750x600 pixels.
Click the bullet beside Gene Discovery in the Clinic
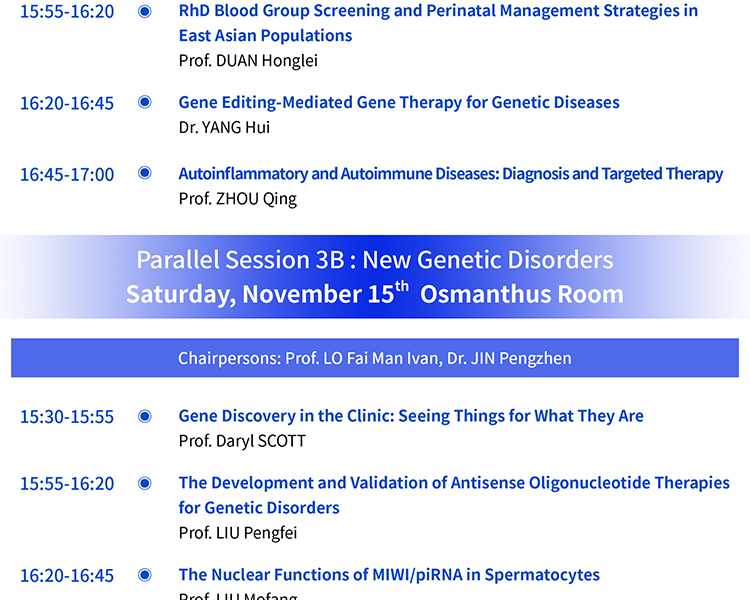(x=144, y=416)
